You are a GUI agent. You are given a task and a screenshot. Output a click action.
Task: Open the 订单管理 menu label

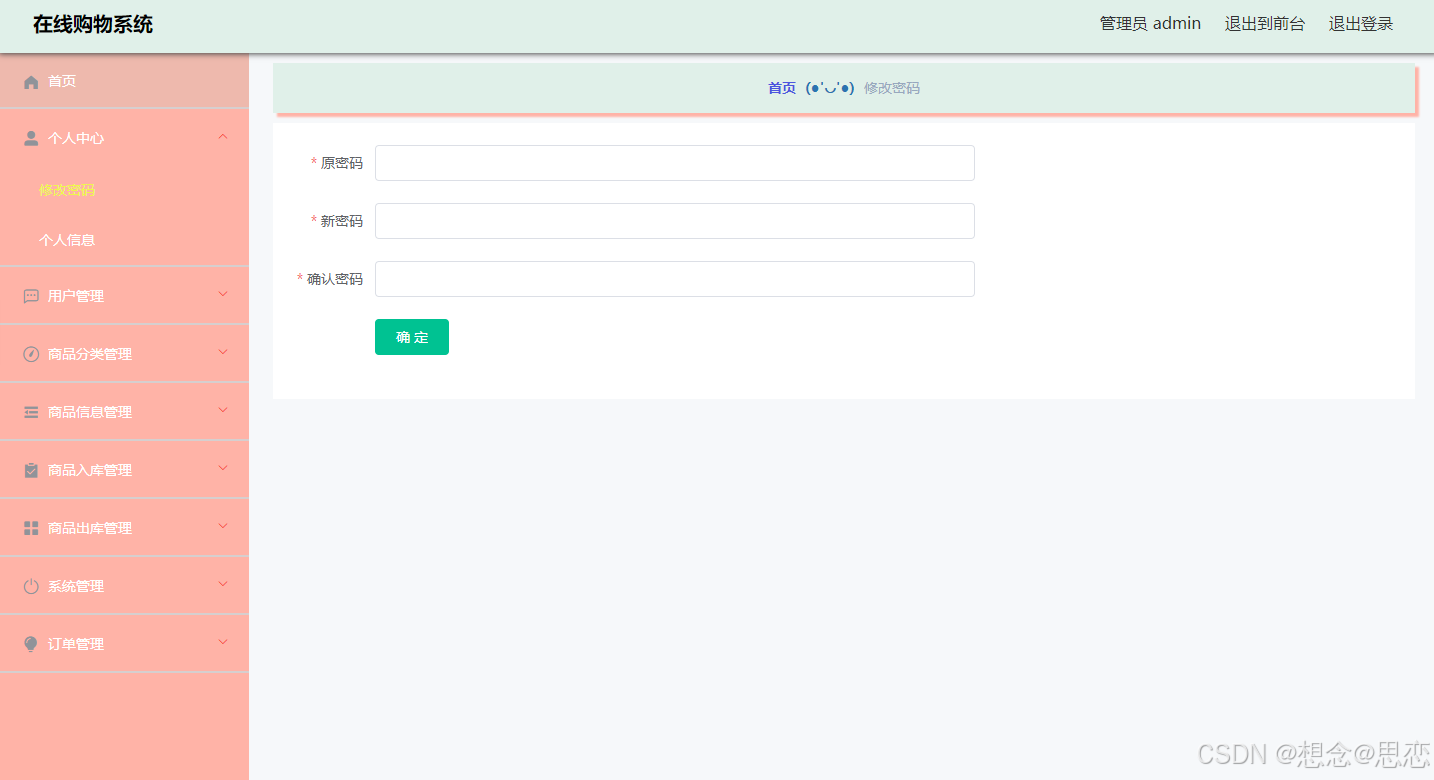76,644
